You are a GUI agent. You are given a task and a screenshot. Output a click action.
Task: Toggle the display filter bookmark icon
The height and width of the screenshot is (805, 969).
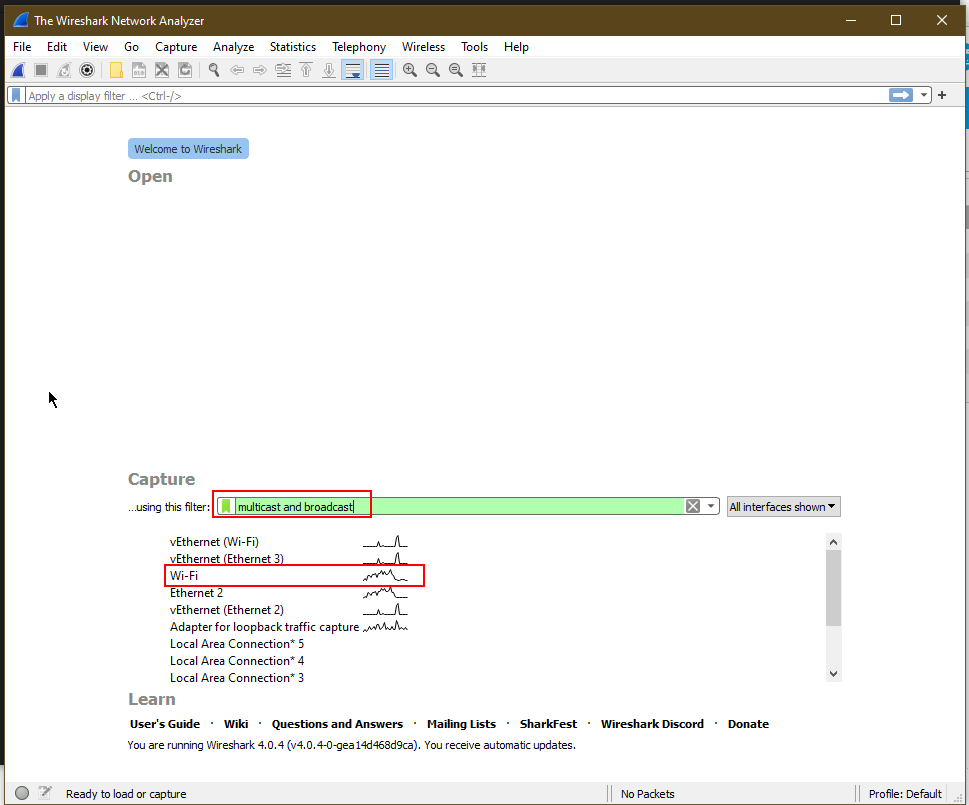pos(15,95)
